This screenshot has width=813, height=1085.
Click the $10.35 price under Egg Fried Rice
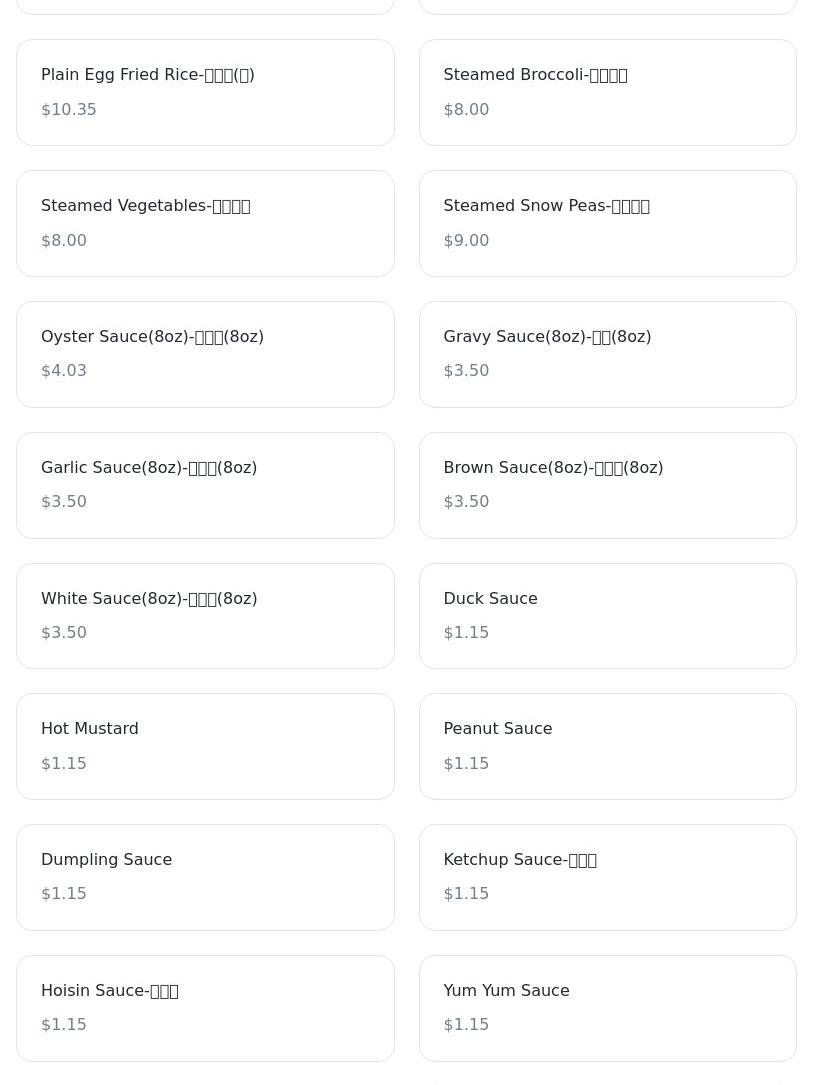69,110
